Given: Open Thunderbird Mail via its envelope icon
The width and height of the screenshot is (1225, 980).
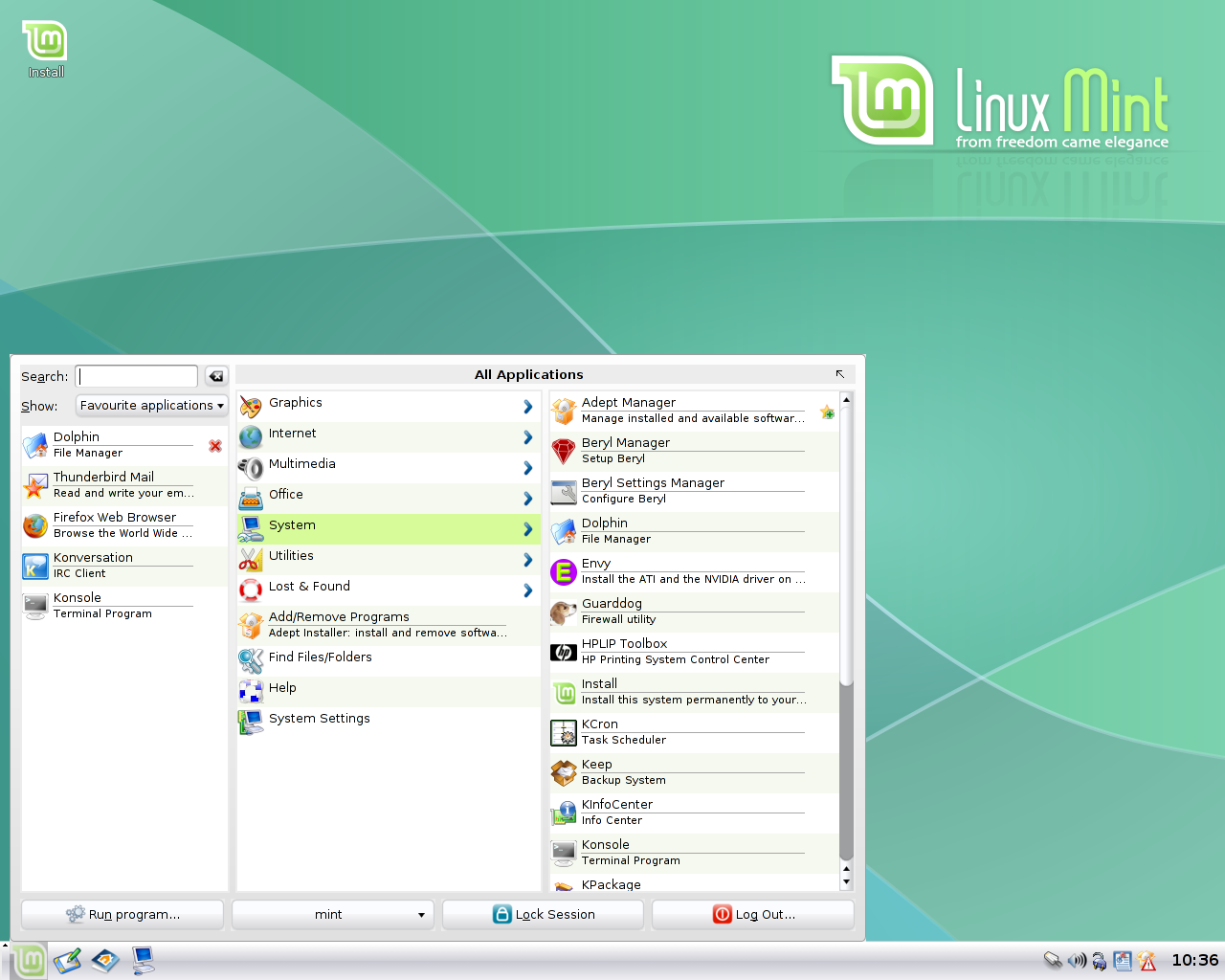Looking at the screenshot, I should point(35,485).
